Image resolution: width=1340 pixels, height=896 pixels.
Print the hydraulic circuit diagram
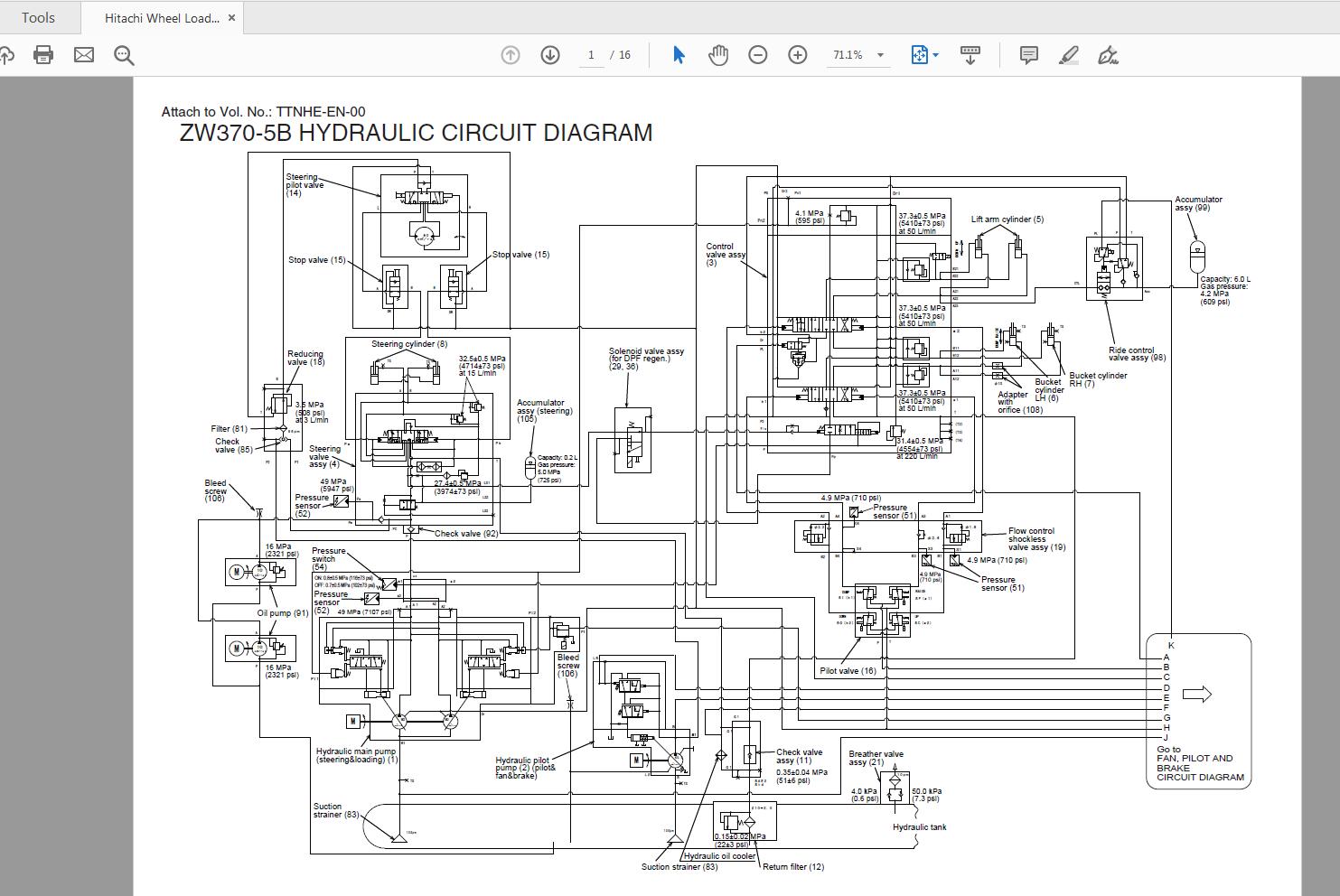pos(42,54)
